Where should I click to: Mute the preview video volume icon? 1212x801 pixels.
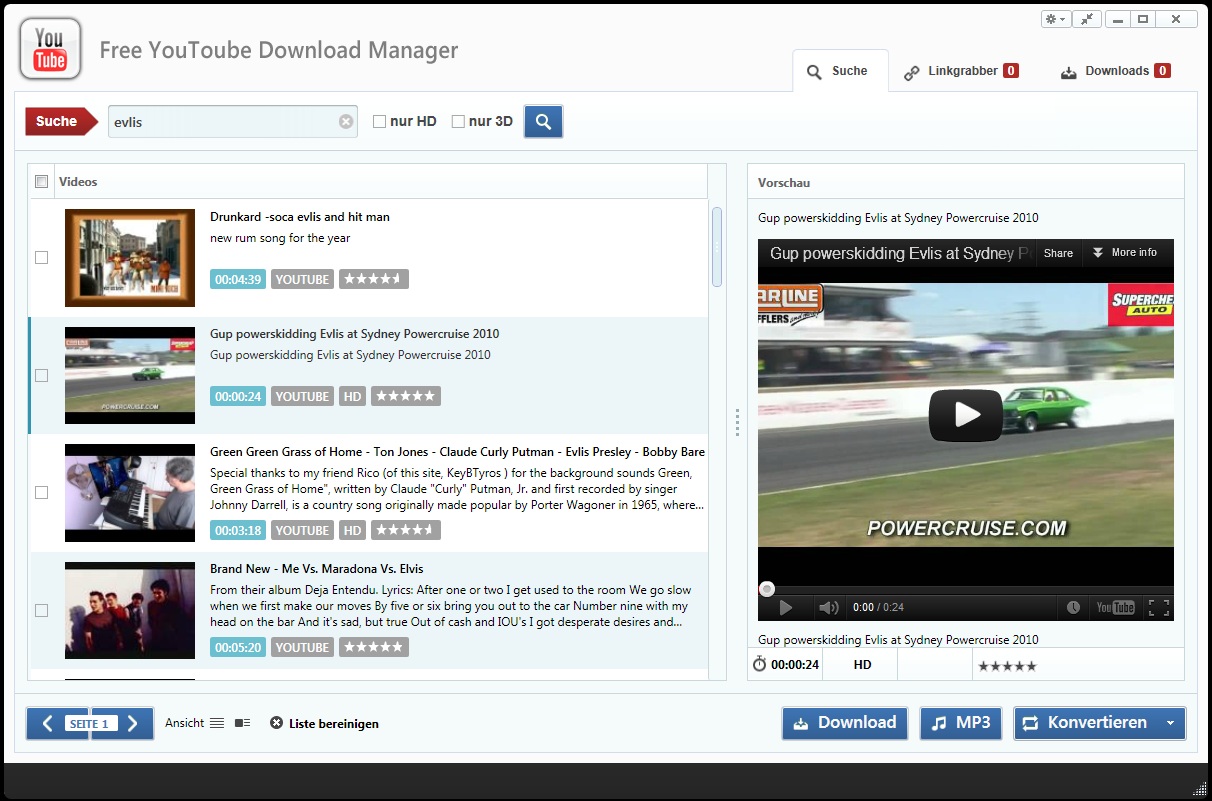(x=828, y=607)
